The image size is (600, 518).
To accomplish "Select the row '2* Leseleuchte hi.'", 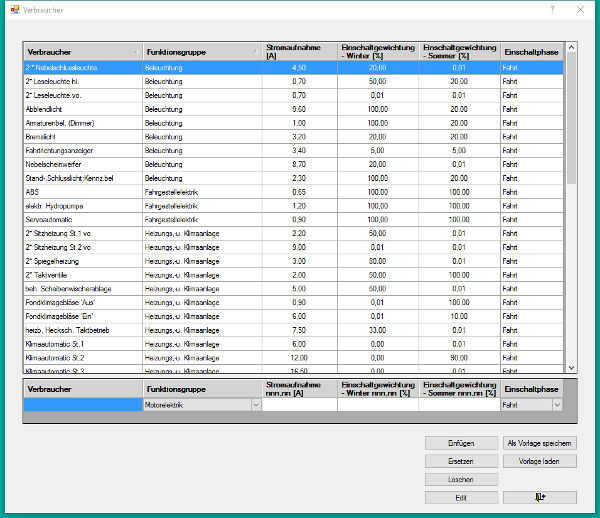I will coord(293,81).
